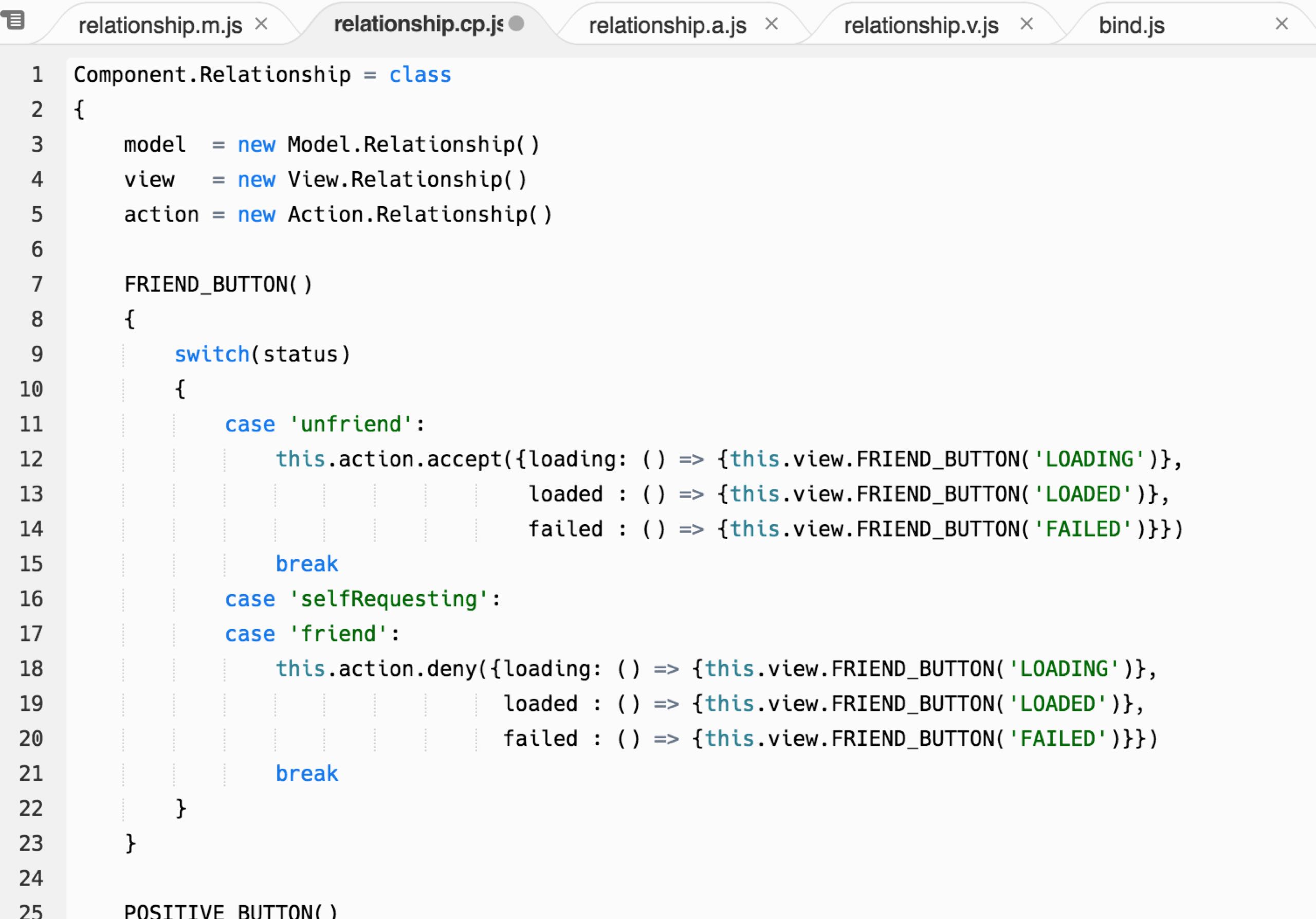Close the bind.js tab

(1282, 24)
